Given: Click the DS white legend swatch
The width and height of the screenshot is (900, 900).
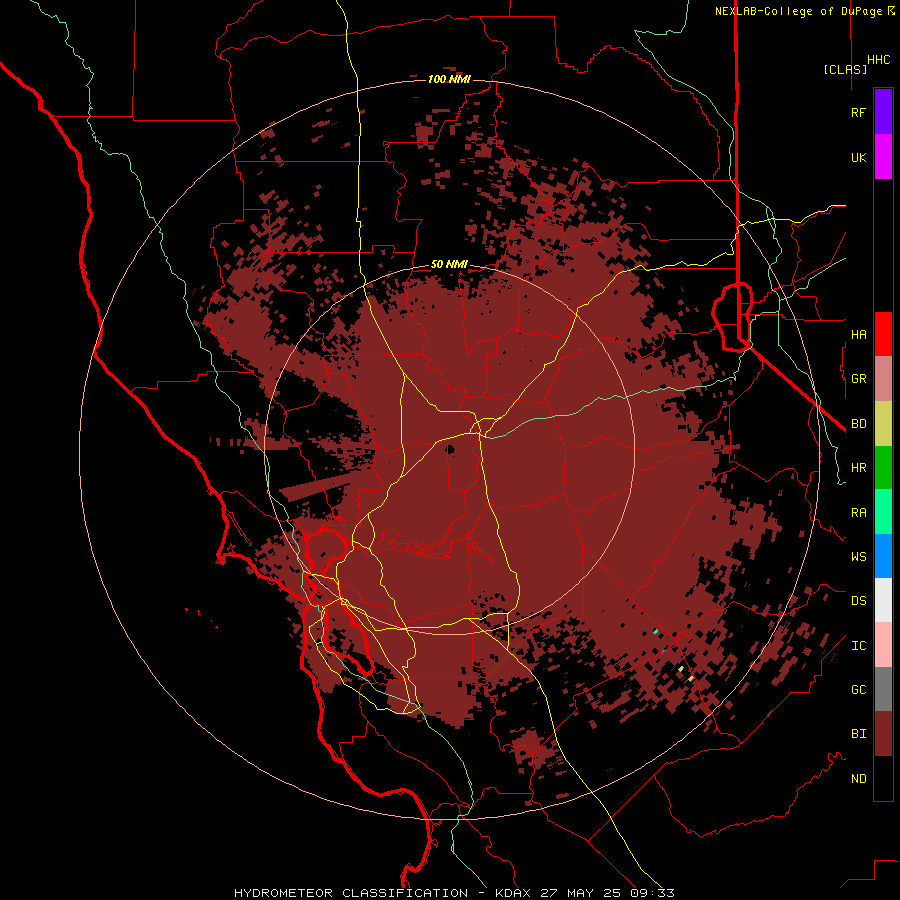Looking at the screenshot, I should click(883, 600).
